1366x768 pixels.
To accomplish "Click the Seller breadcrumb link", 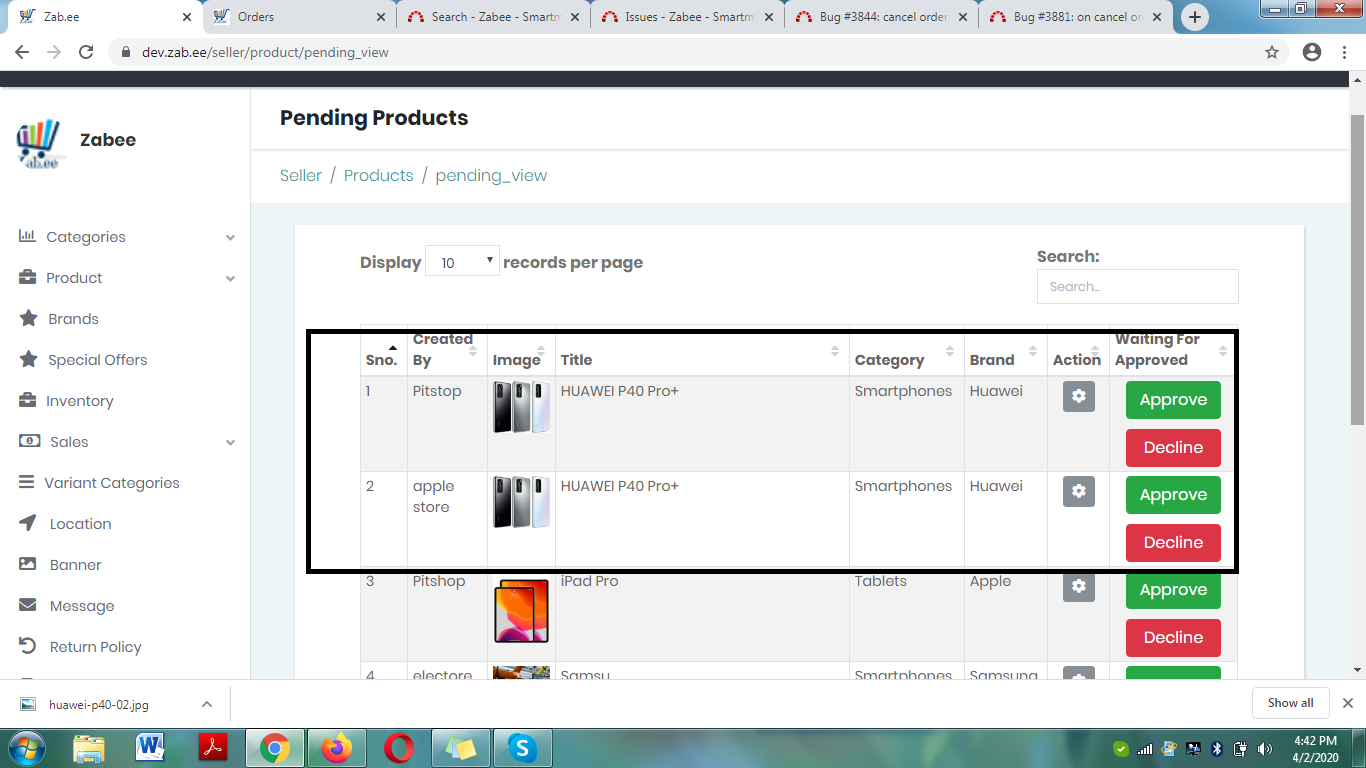I will tap(301, 175).
